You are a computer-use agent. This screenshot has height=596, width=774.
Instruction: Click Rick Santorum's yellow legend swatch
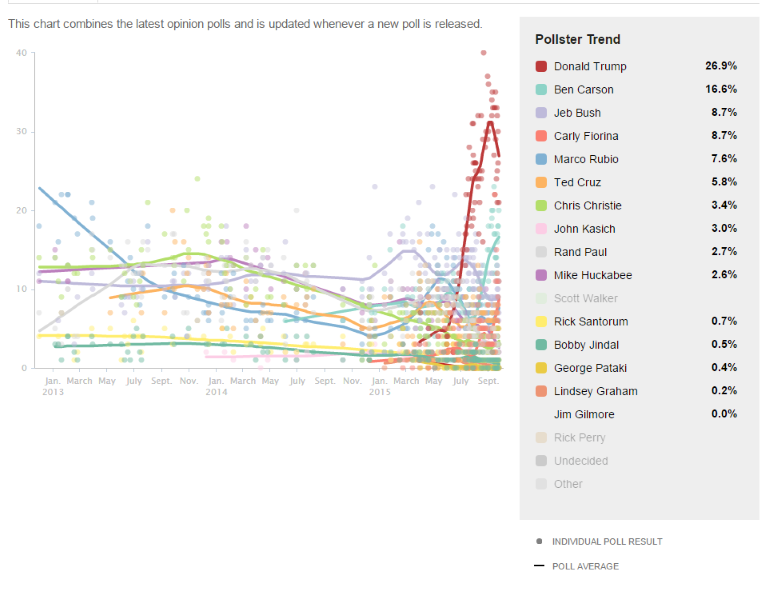(541, 322)
